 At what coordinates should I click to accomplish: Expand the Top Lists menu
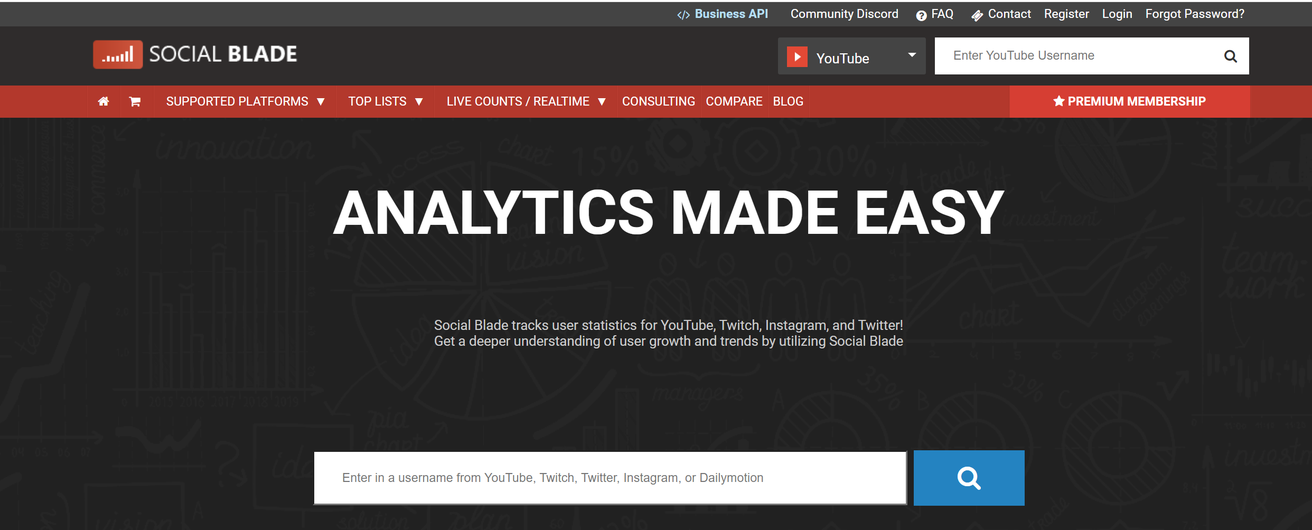tap(385, 101)
